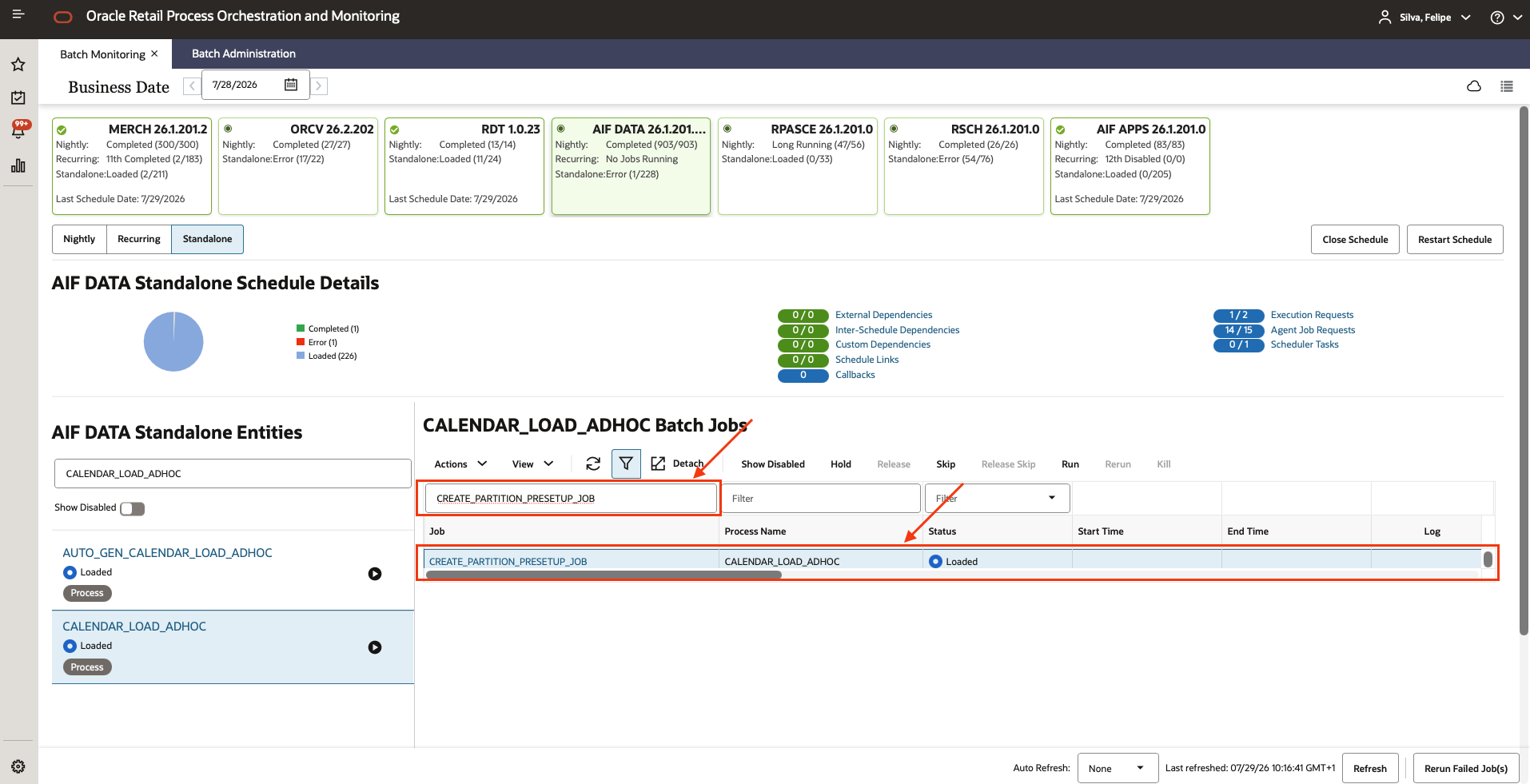The image size is (1530, 784).
Task: Click Rerun Failed Job(s) button
Action: click(x=1466, y=769)
